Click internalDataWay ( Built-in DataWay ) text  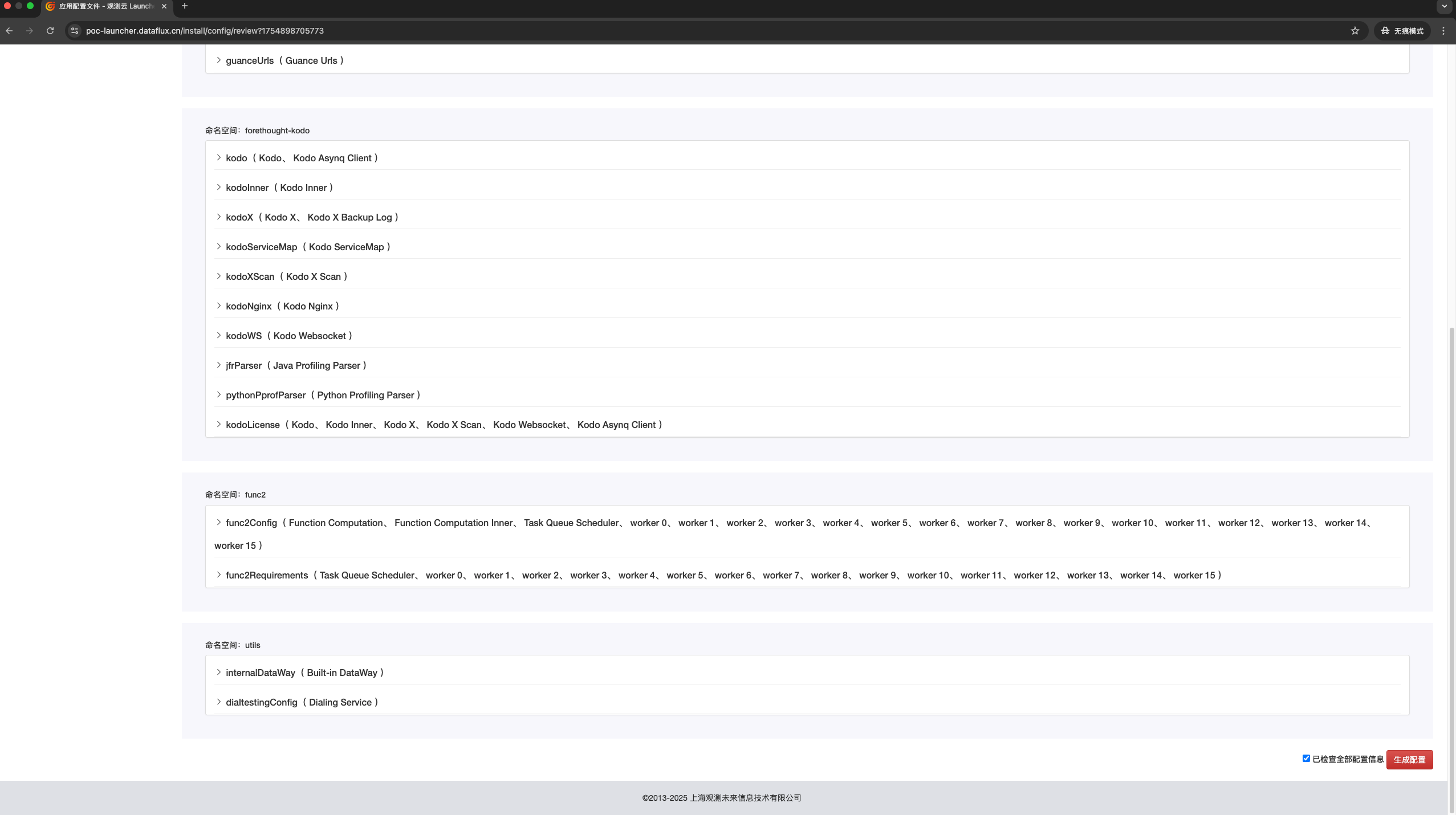pyautogui.click(x=305, y=673)
